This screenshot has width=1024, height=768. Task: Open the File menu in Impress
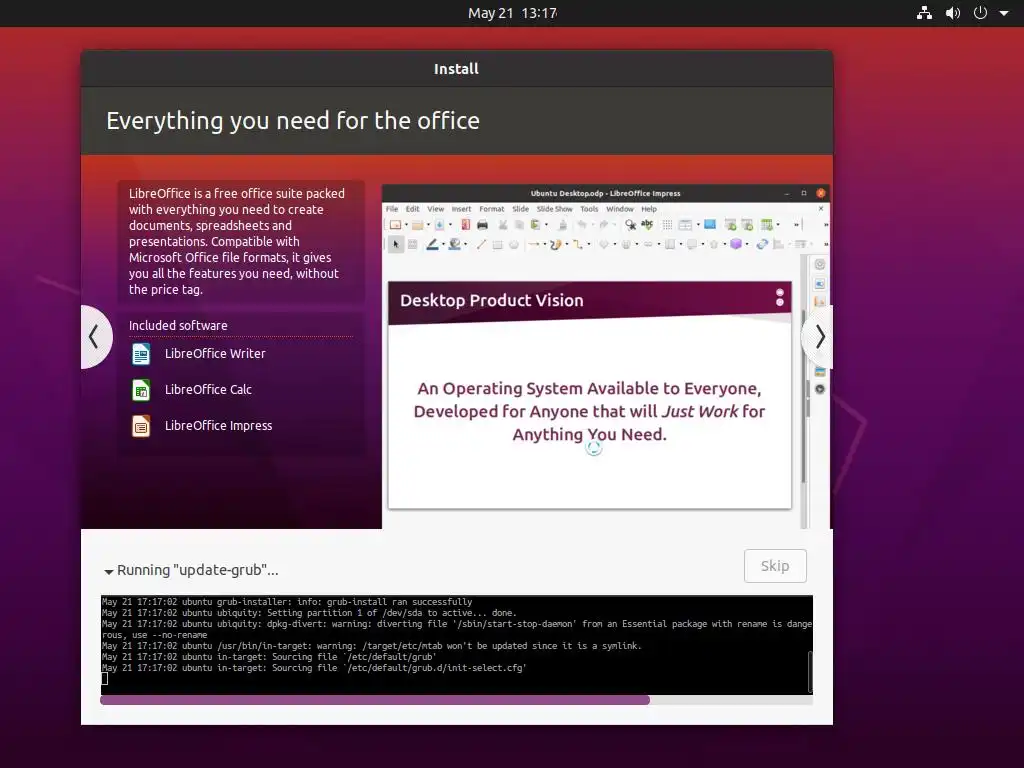392,209
